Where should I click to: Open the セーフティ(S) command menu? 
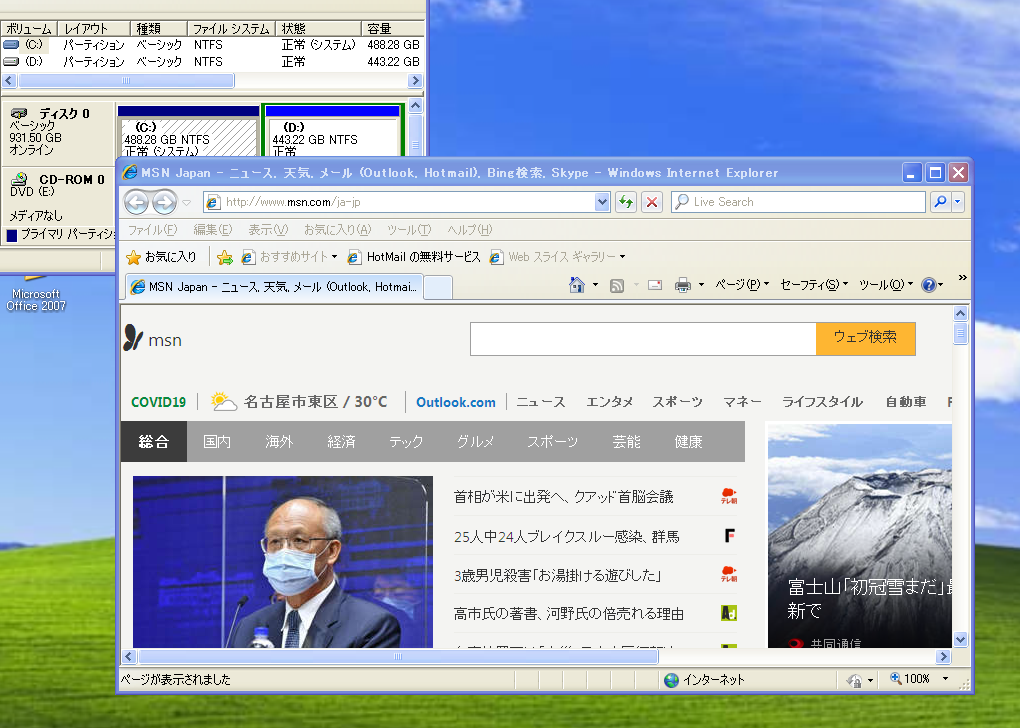pos(814,284)
